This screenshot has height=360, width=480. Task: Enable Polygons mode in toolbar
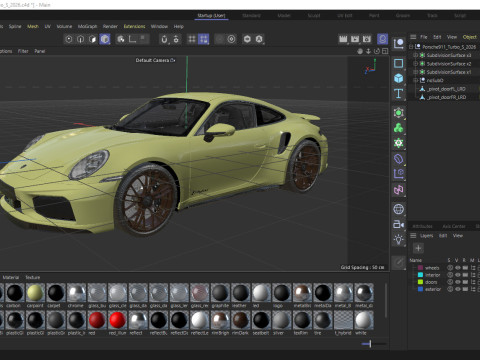[93, 39]
